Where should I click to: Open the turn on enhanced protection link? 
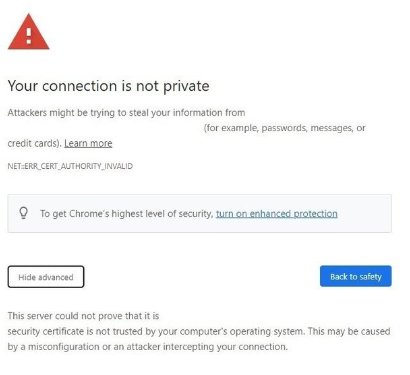coord(277,214)
